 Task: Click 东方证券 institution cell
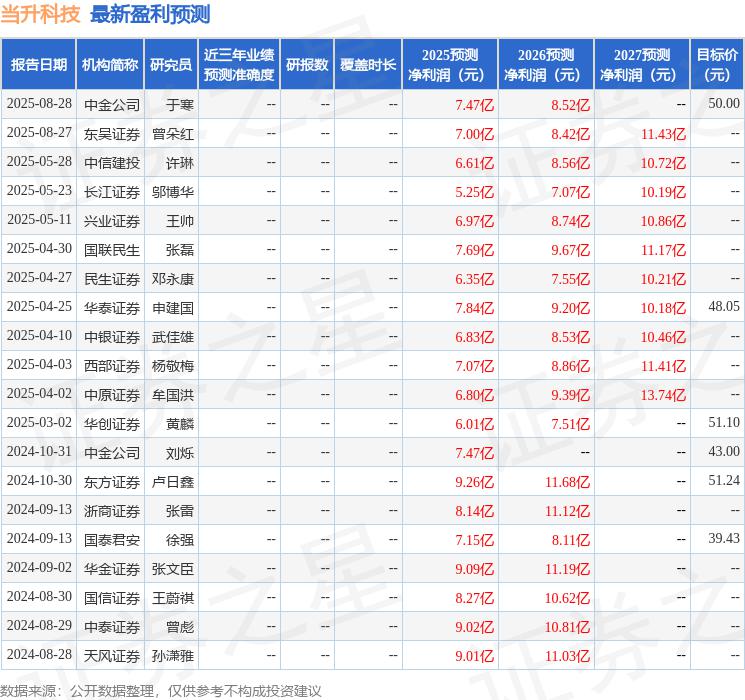pyautogui.click(x=112, y=482)
